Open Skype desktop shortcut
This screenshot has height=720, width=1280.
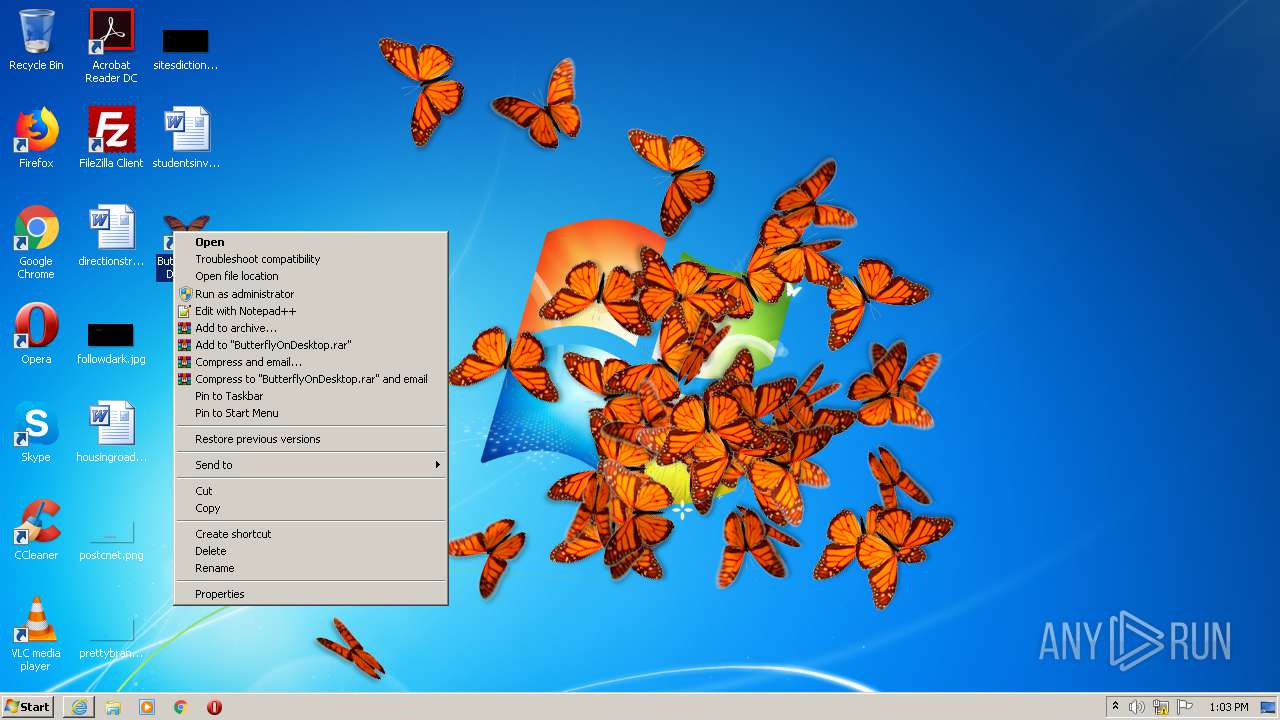point(36,432)
